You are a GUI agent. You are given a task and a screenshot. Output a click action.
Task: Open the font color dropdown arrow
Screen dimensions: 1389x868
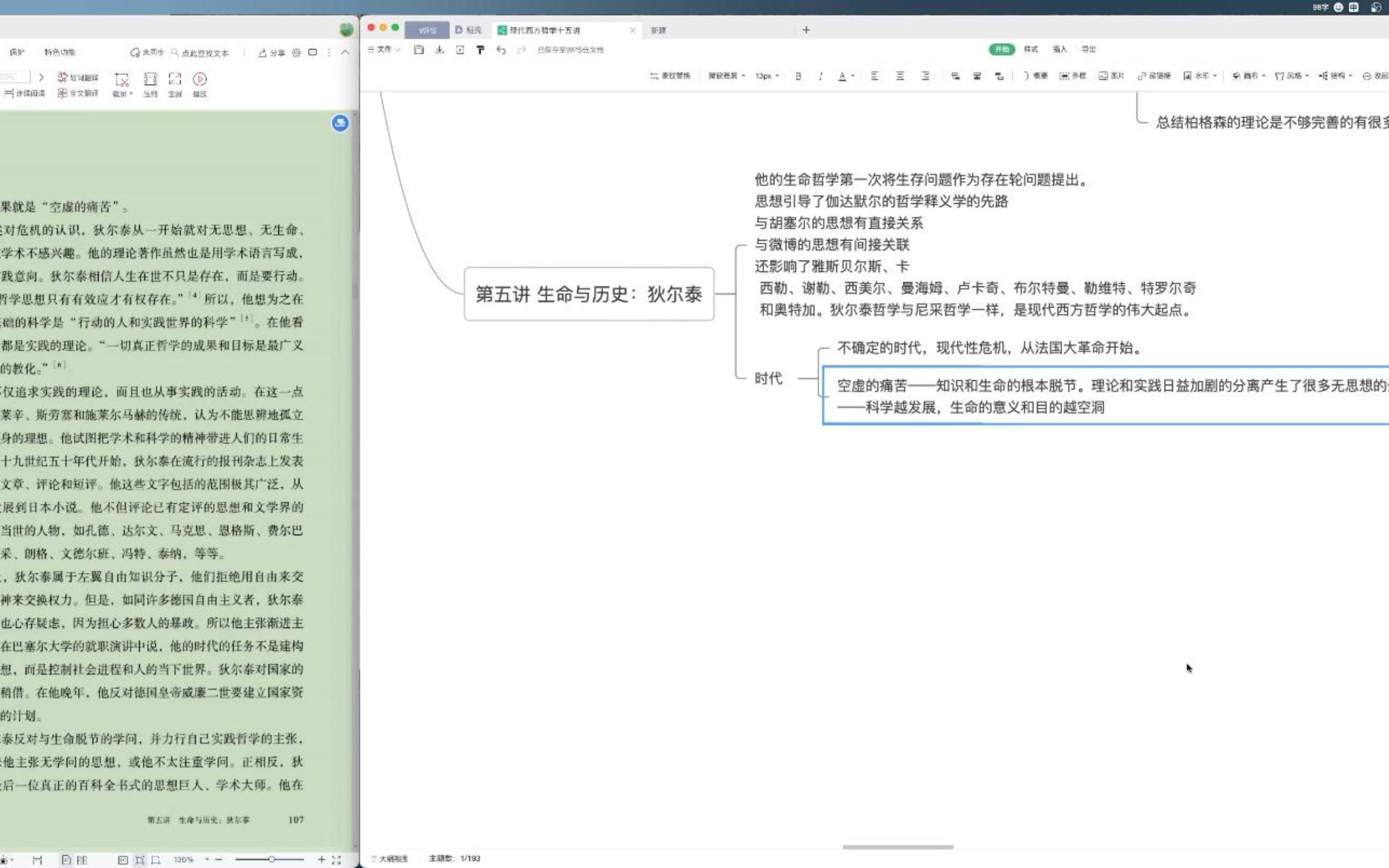853,76
